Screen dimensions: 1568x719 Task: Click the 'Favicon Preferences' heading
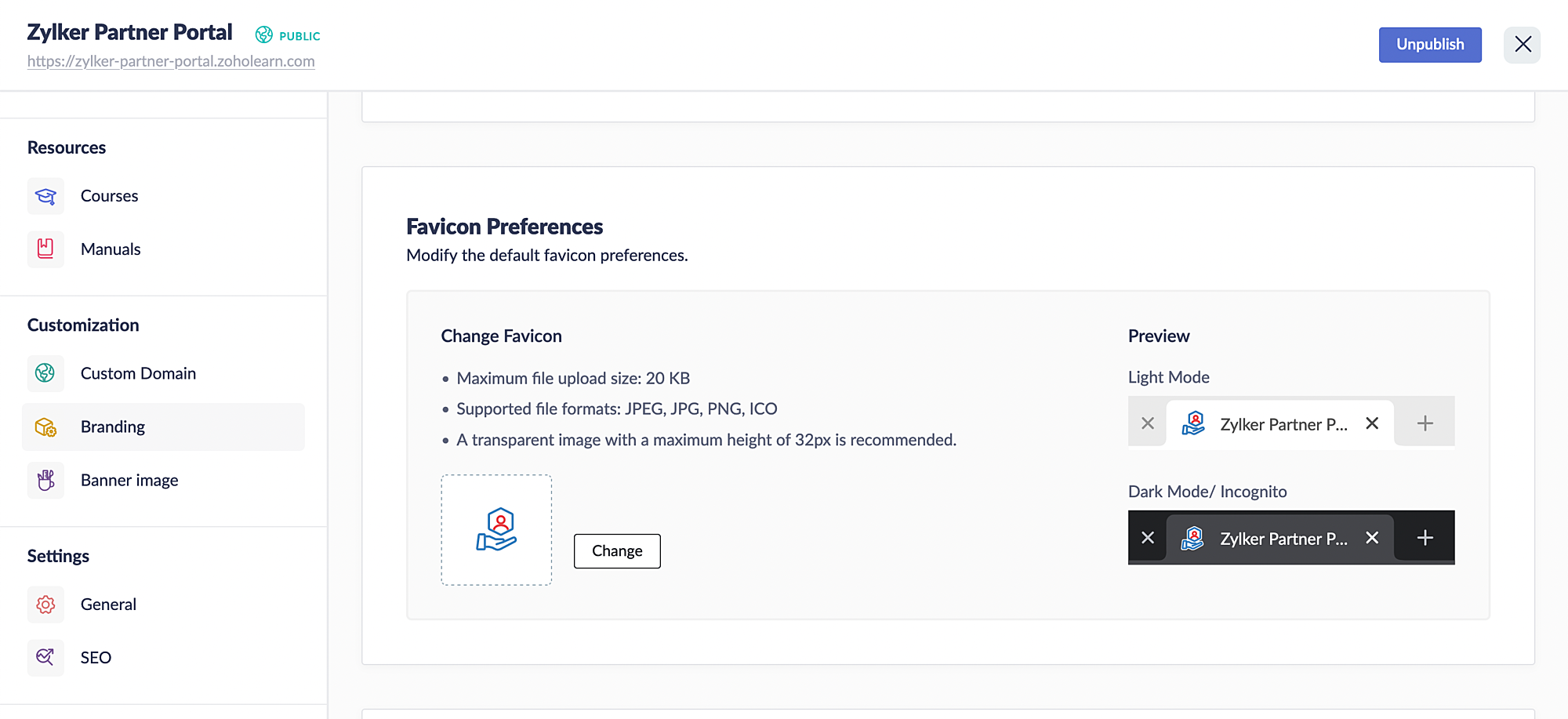[x=505, y=227]
